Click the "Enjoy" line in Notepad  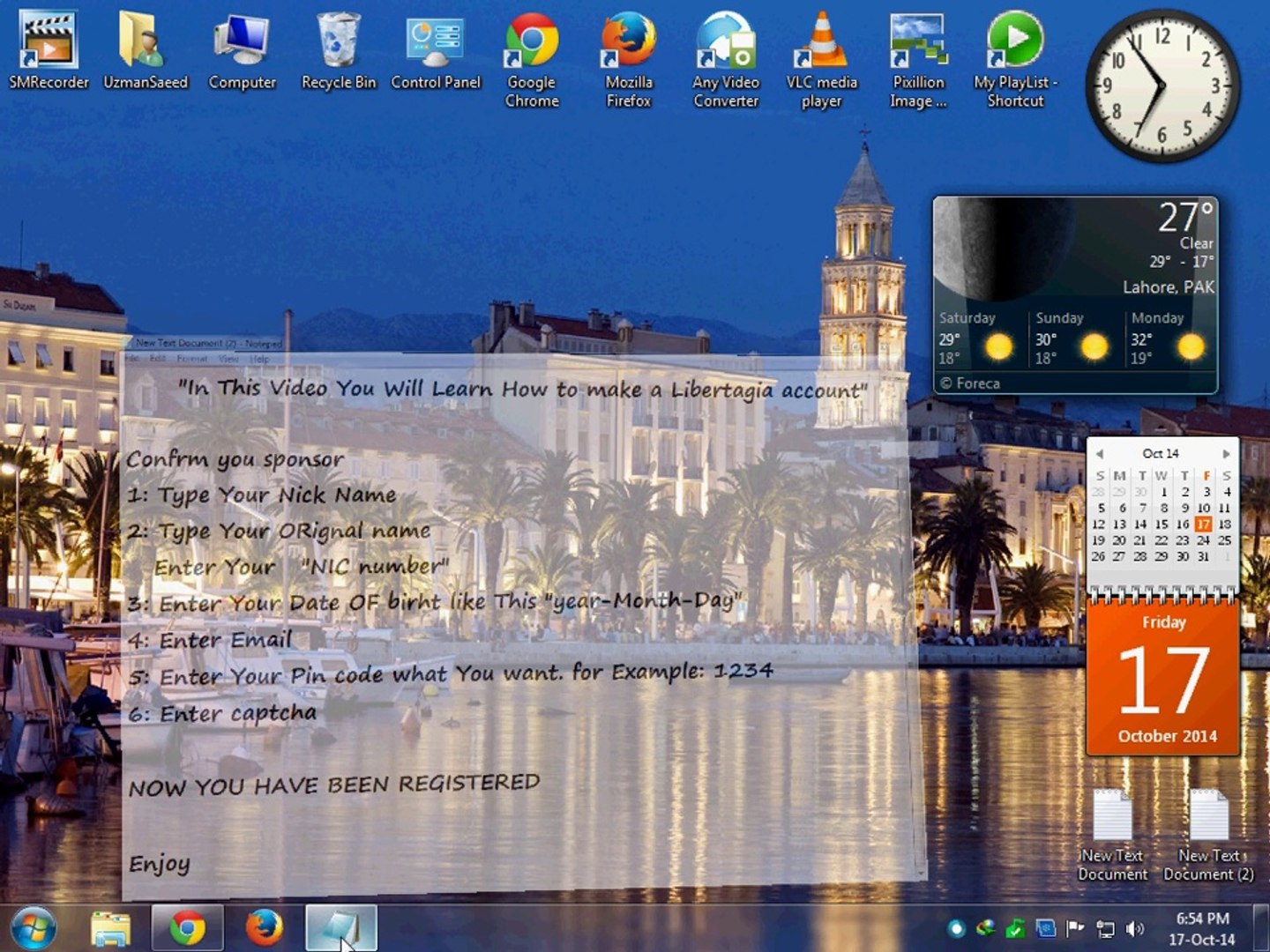pos(160,864)
